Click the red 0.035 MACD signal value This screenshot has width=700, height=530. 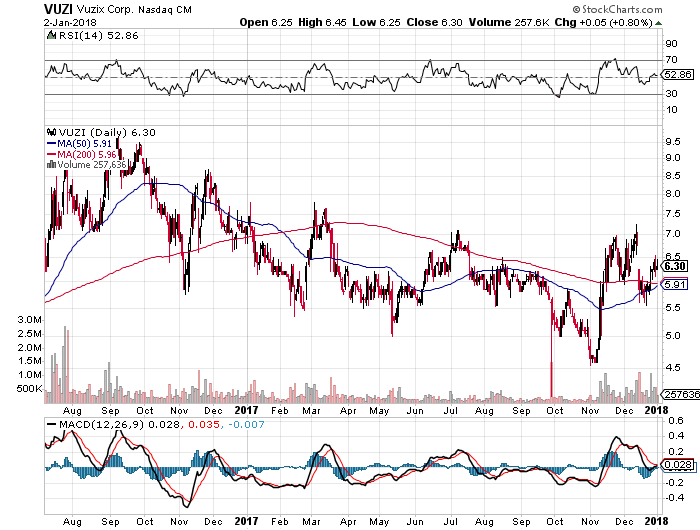[x=204, y=424]
